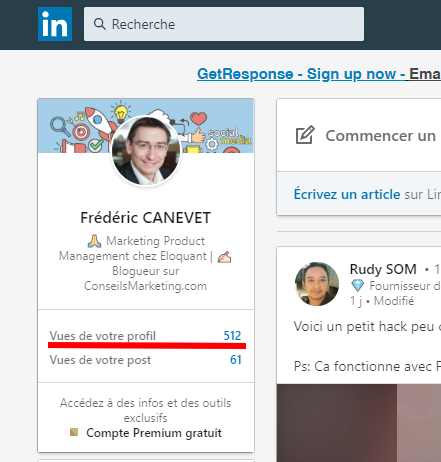Start a post via Commencer un

381,136
